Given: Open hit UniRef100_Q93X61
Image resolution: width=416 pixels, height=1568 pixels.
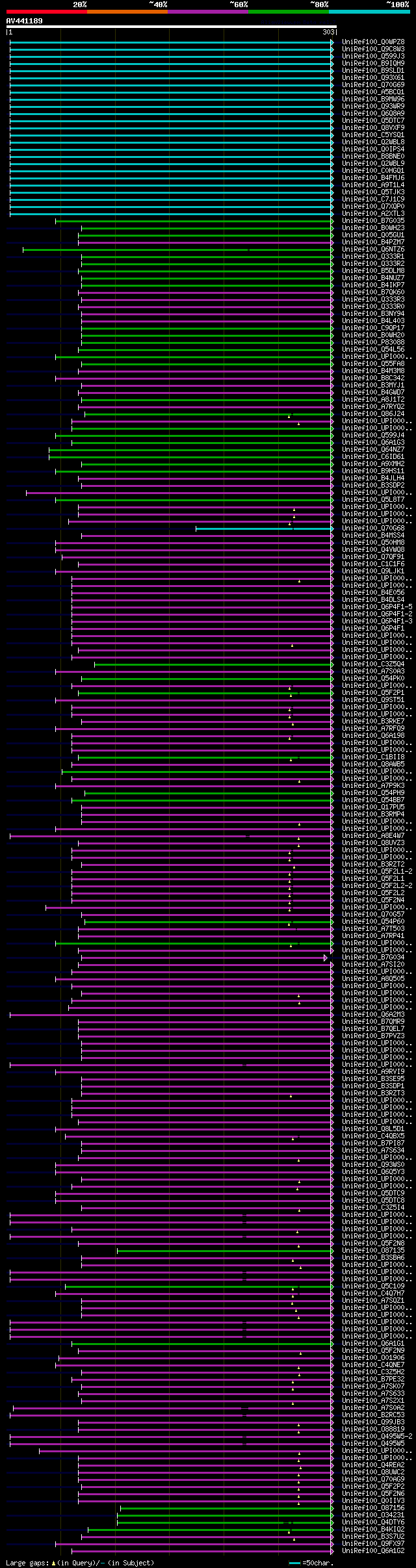Looking at the screenshot, I should [373, 77].
